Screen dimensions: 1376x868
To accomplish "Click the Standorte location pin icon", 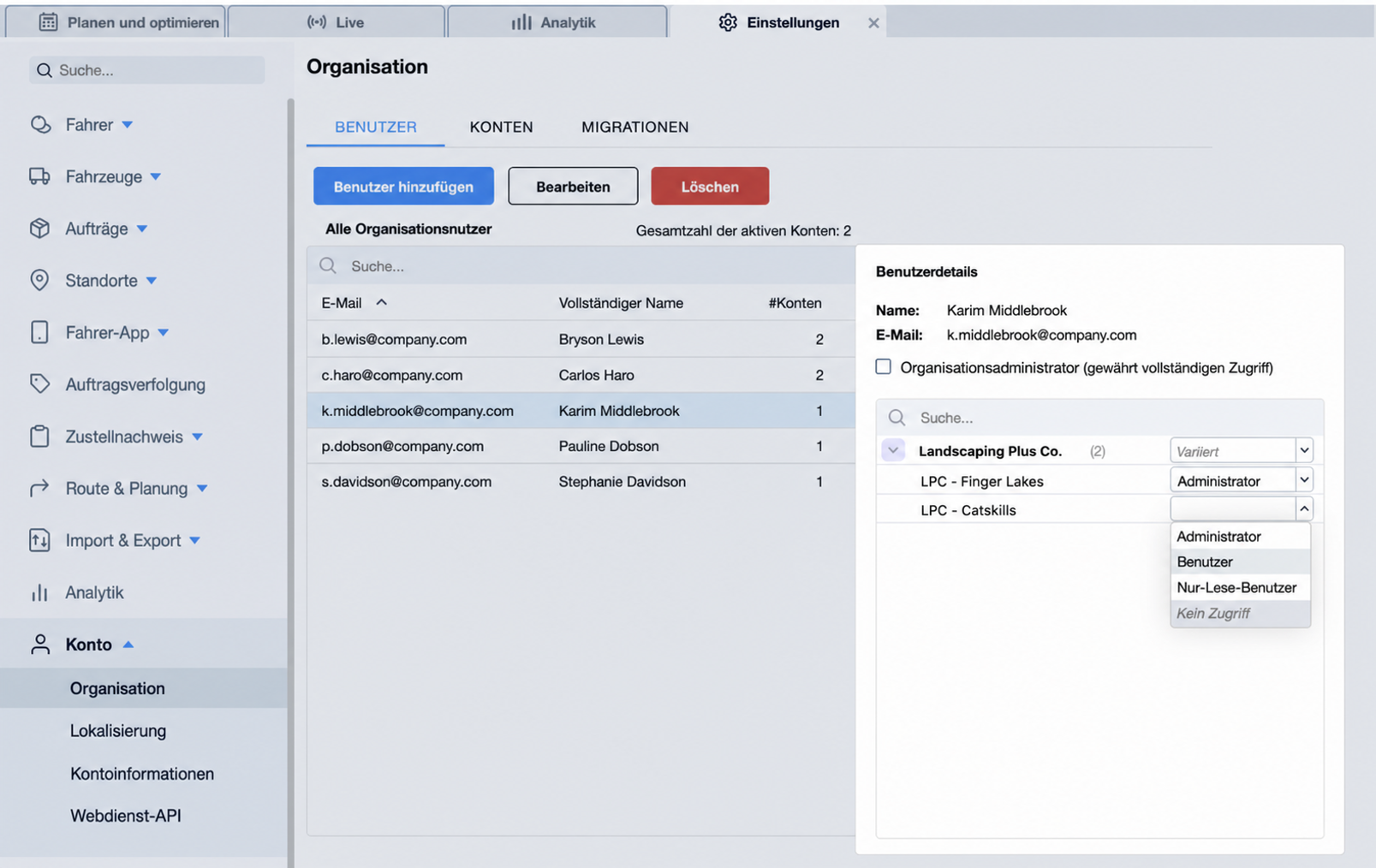I will pos(39,280).
